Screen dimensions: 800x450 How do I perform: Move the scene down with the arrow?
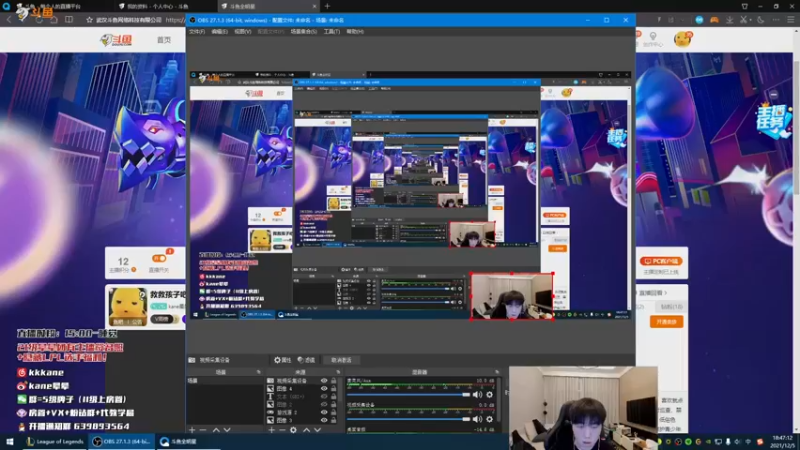(x=227, y=430)
